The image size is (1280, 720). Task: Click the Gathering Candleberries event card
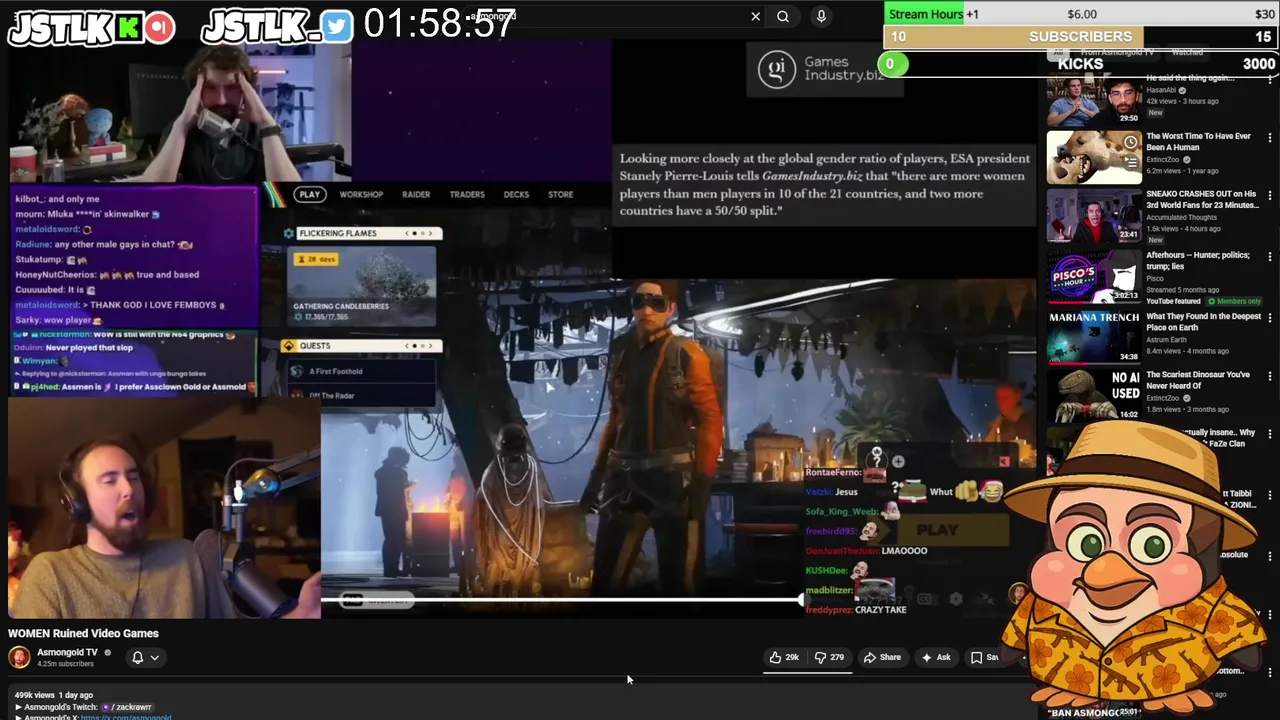pos(361,286)
